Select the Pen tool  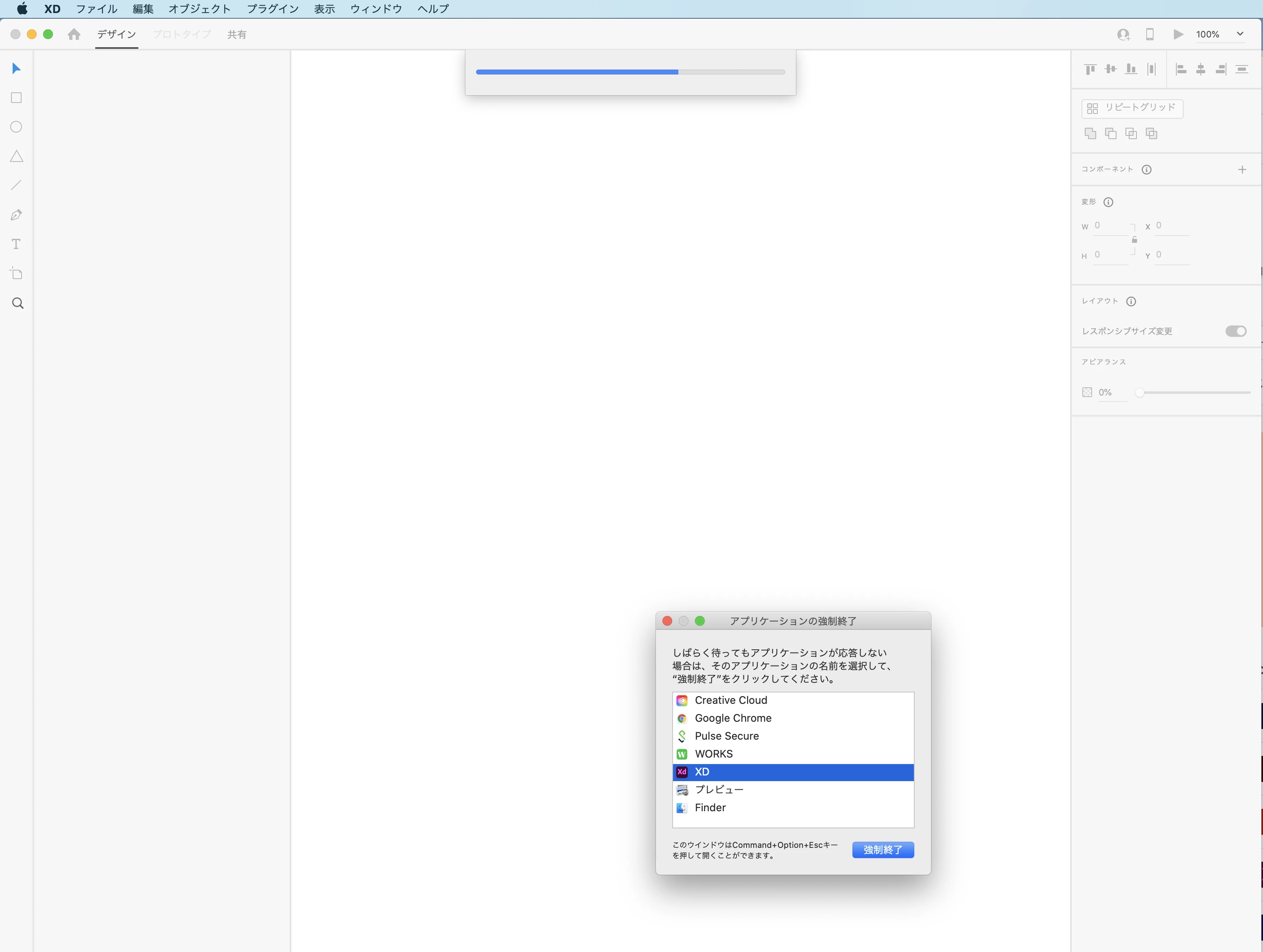click(x=17, y=215)
